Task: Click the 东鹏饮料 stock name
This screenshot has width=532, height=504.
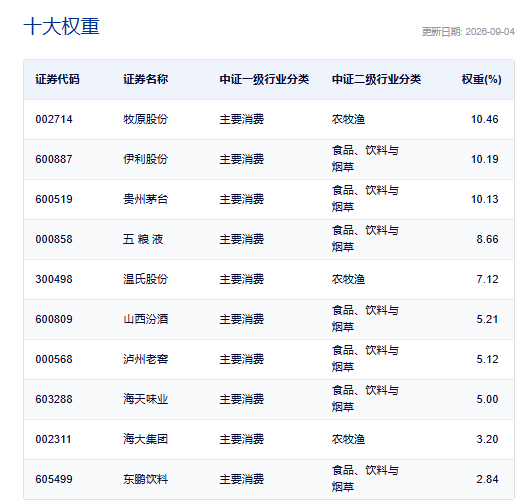Action: click(x=146, y=479)
